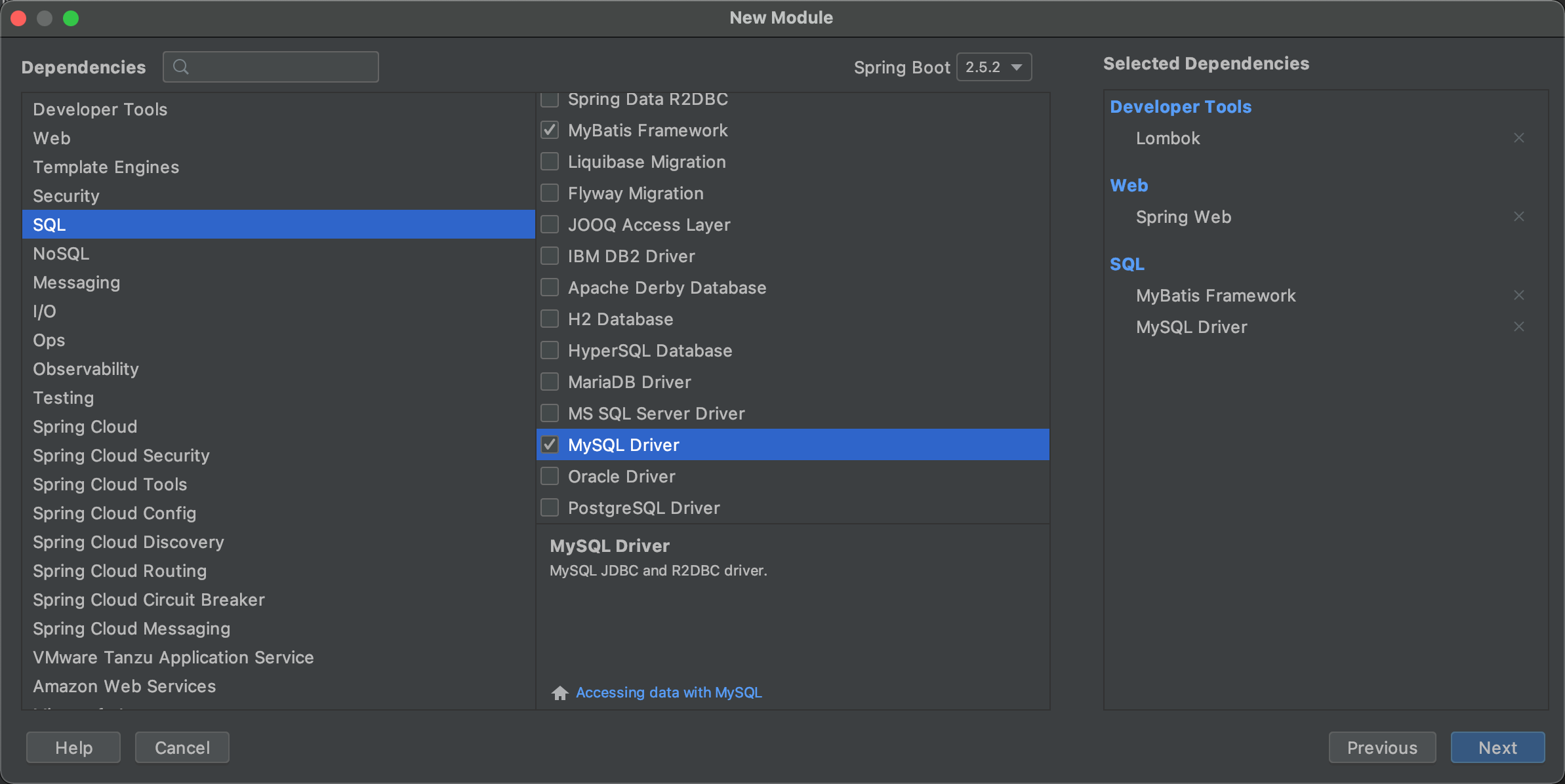Click the green window maximize button
Image resolution: width=1565 pixels, height=784 pixels.
[71, 18]
